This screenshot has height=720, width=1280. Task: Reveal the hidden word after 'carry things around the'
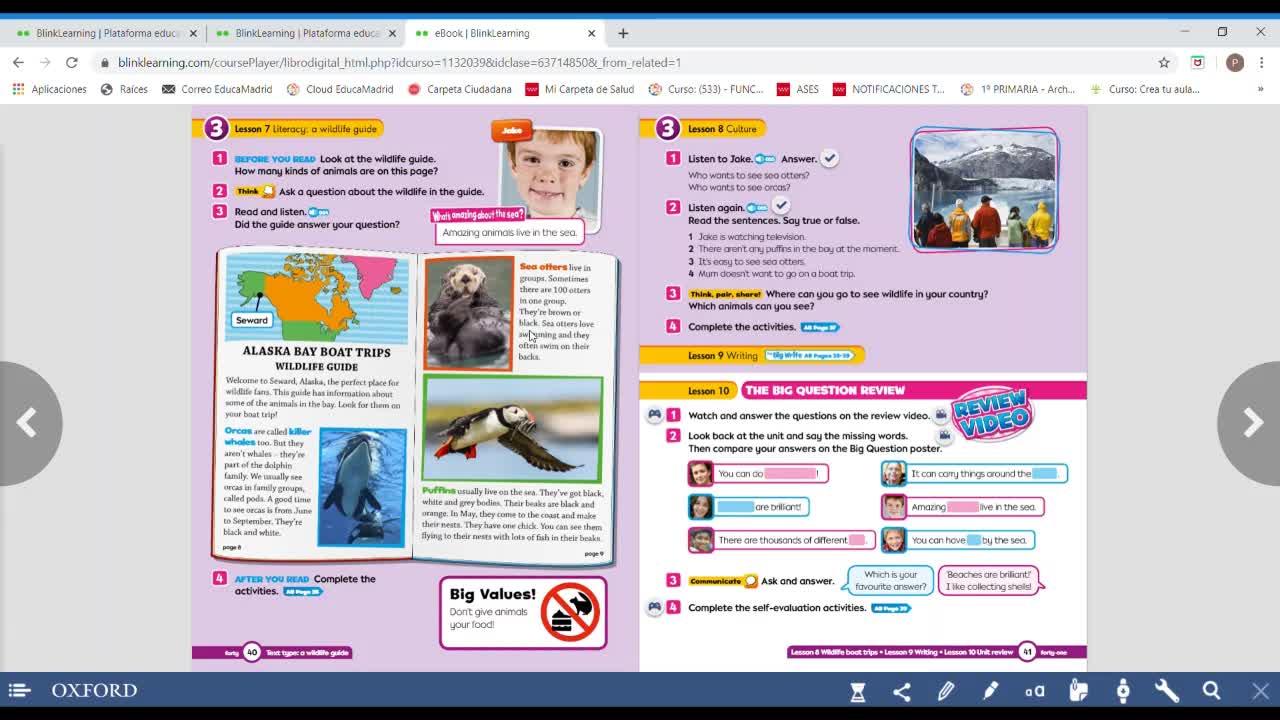pyautogui.click(x=1044, y=474)
